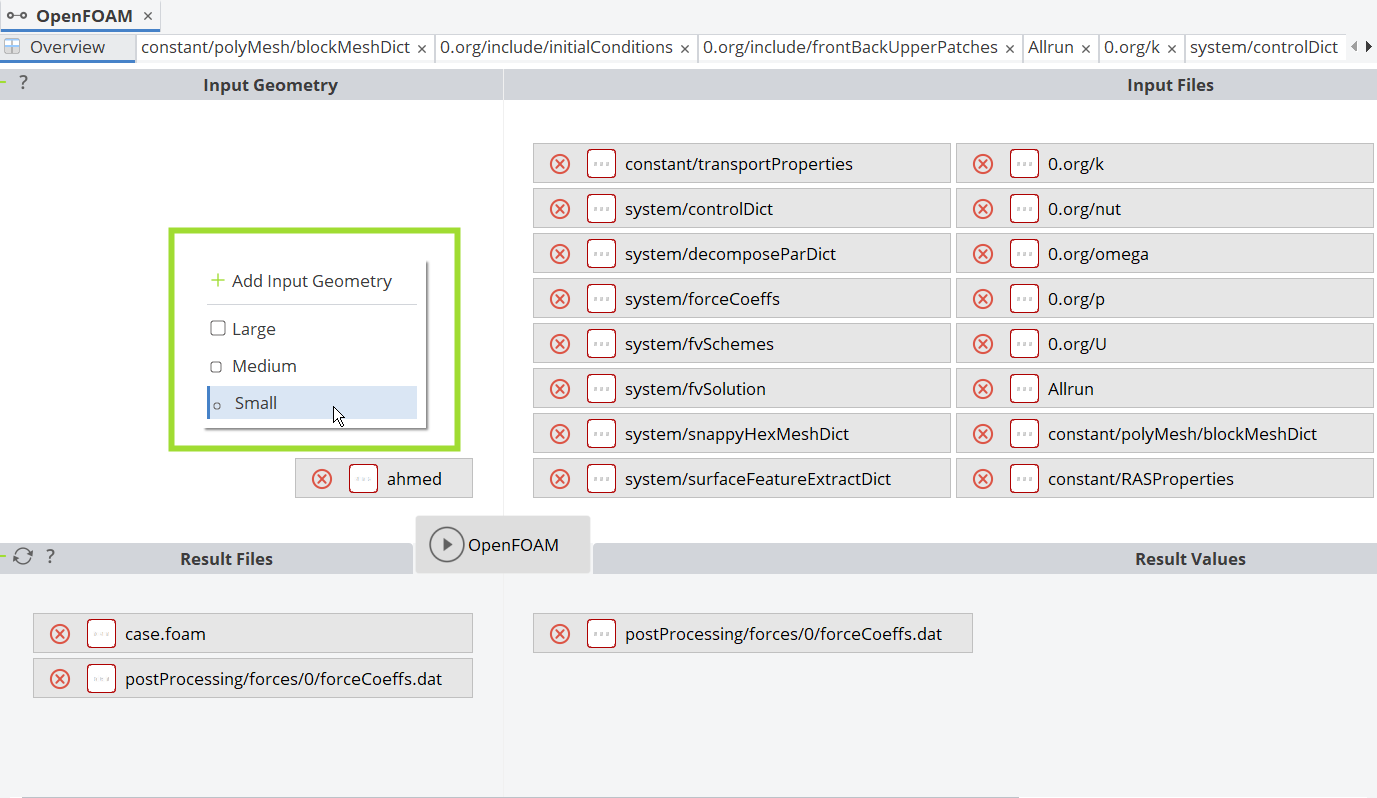
Task: Select the Small geometry size option
Action: (311, 403)
